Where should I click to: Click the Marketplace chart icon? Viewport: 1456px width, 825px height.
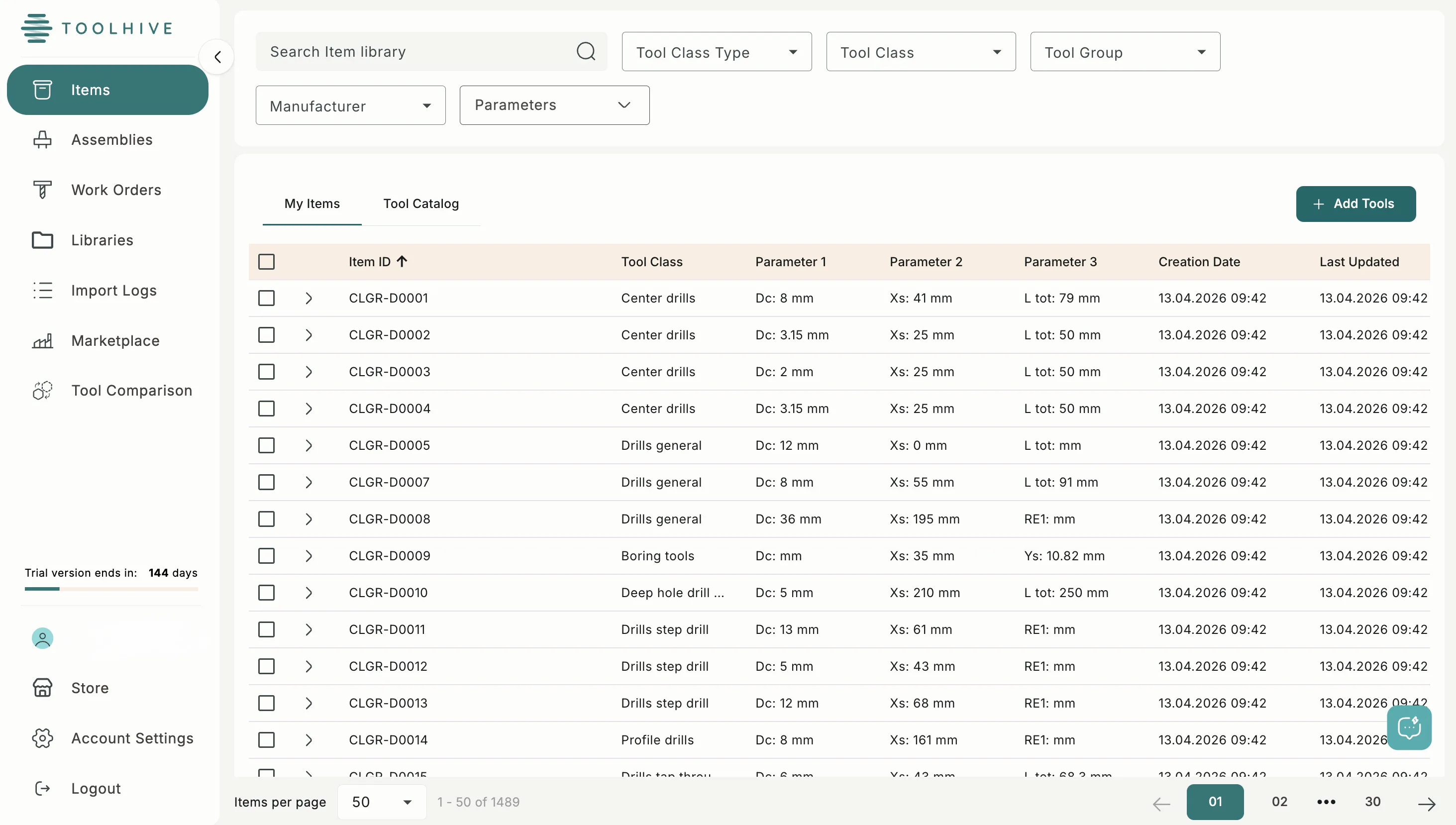(x=42, y=340)
